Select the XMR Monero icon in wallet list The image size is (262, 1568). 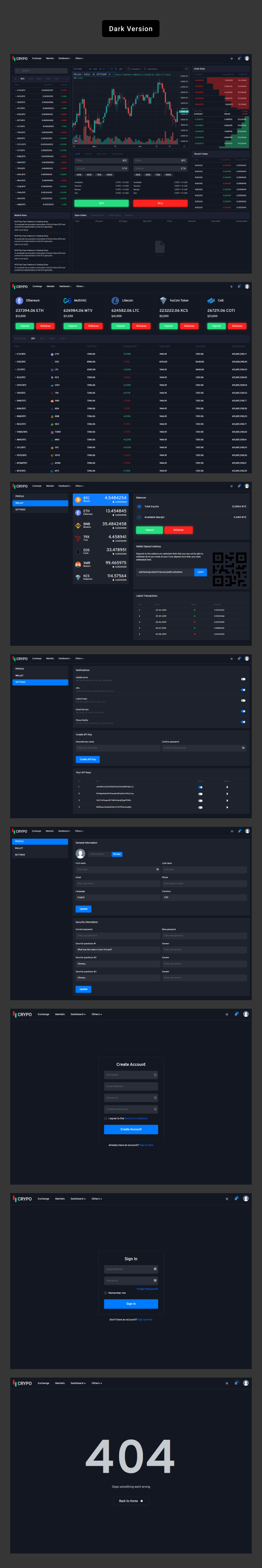[x=78, y=564]
